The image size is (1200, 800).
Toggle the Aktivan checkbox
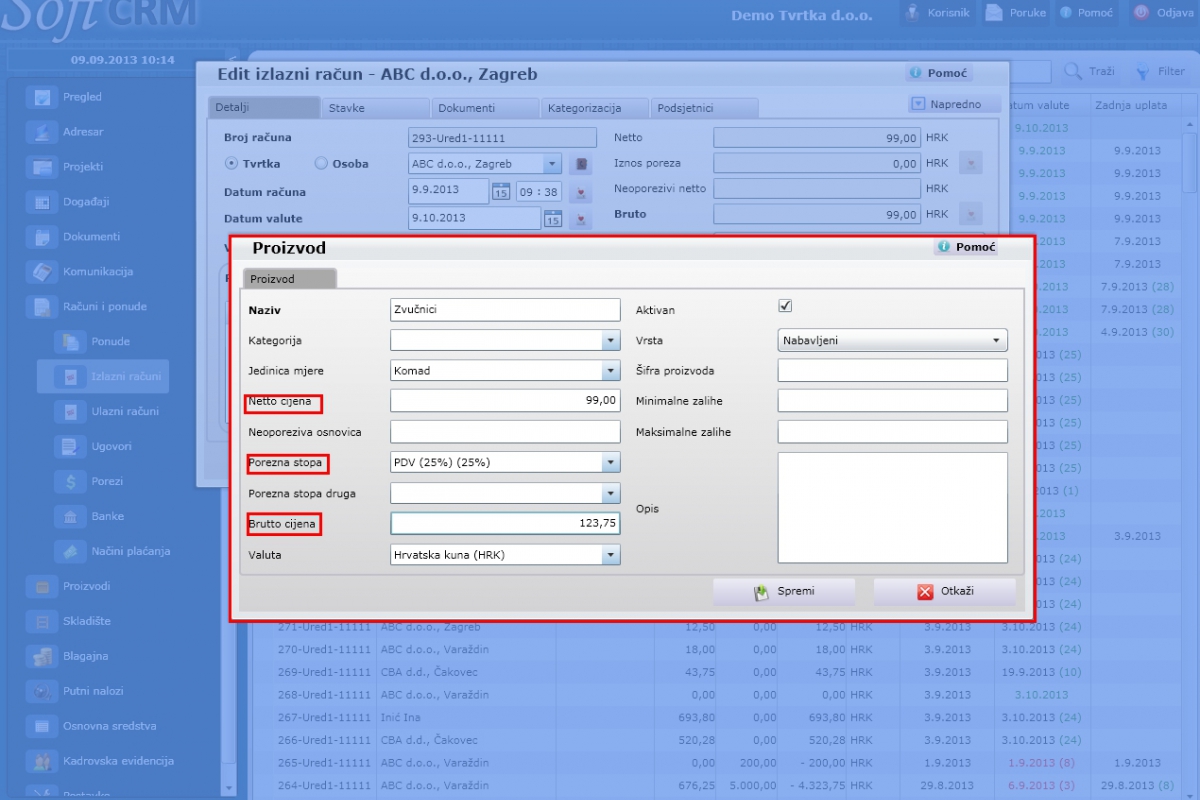tap(785, 306)
